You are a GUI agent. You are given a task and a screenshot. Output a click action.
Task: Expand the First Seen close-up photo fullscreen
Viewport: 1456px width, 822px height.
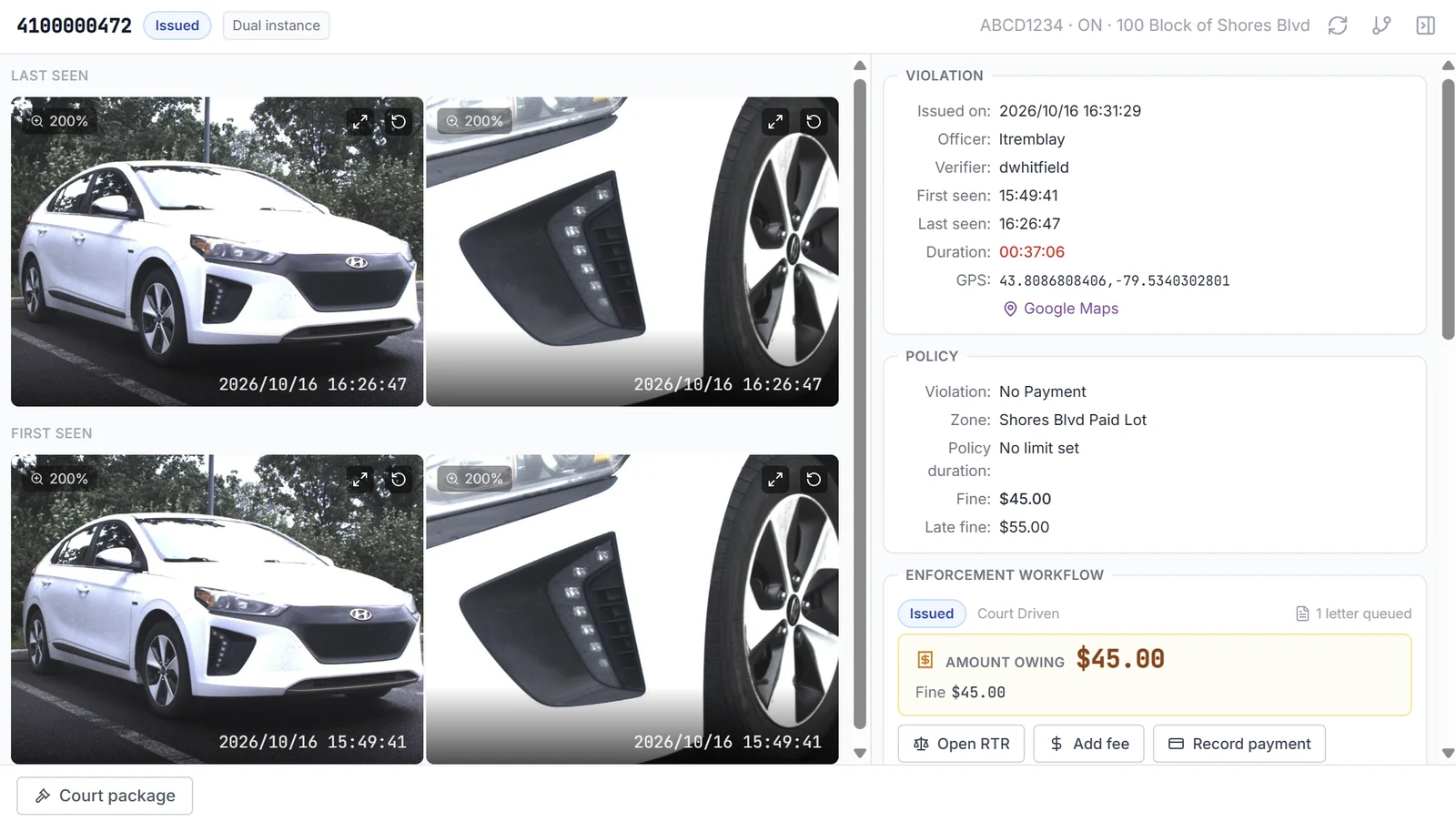(775, 480)
